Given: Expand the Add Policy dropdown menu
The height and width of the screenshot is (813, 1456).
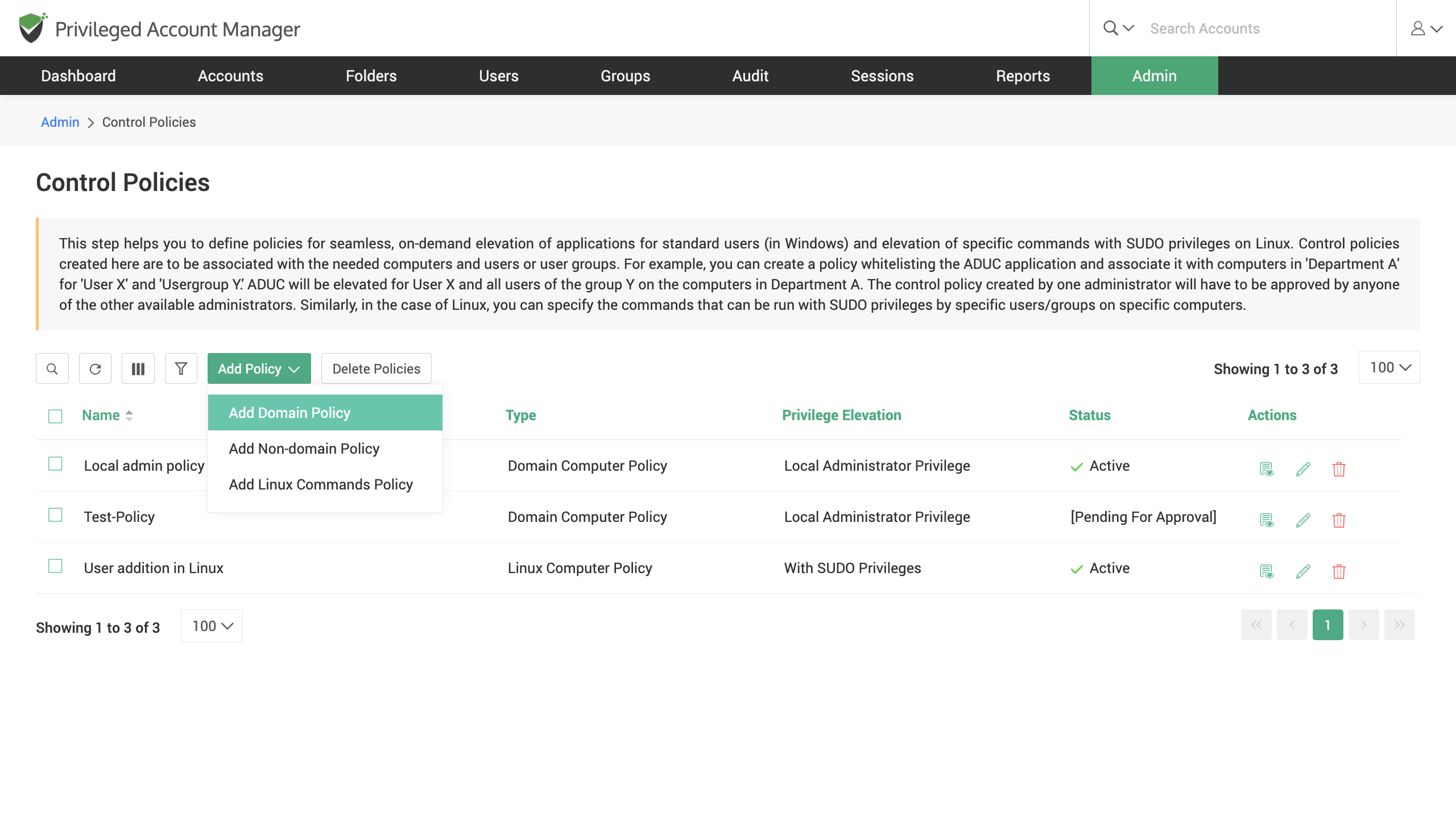Looking at the screenshot, I should coord(258,368).
